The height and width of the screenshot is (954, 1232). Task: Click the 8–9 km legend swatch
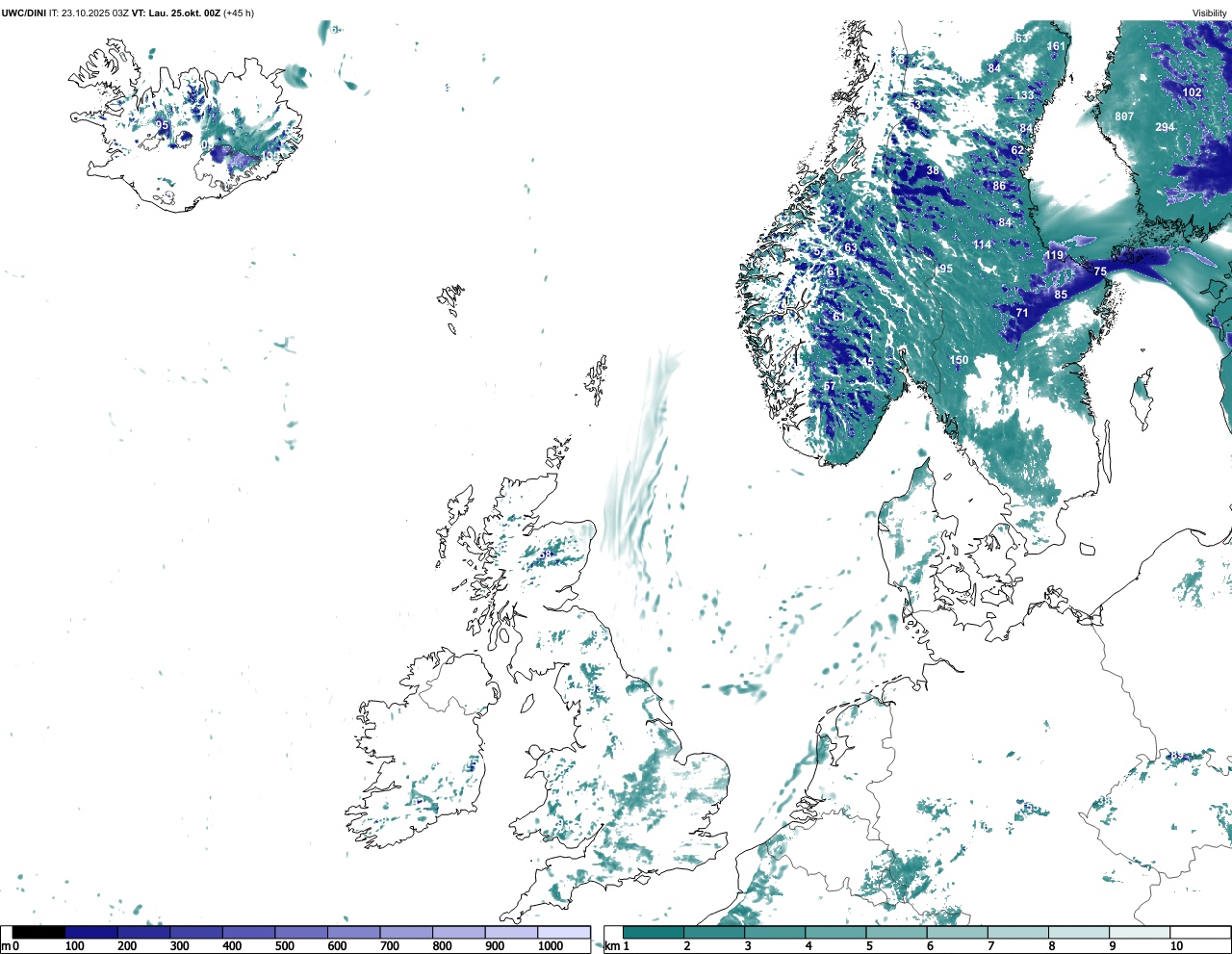pyautogui.click(x=1078, y=932)
